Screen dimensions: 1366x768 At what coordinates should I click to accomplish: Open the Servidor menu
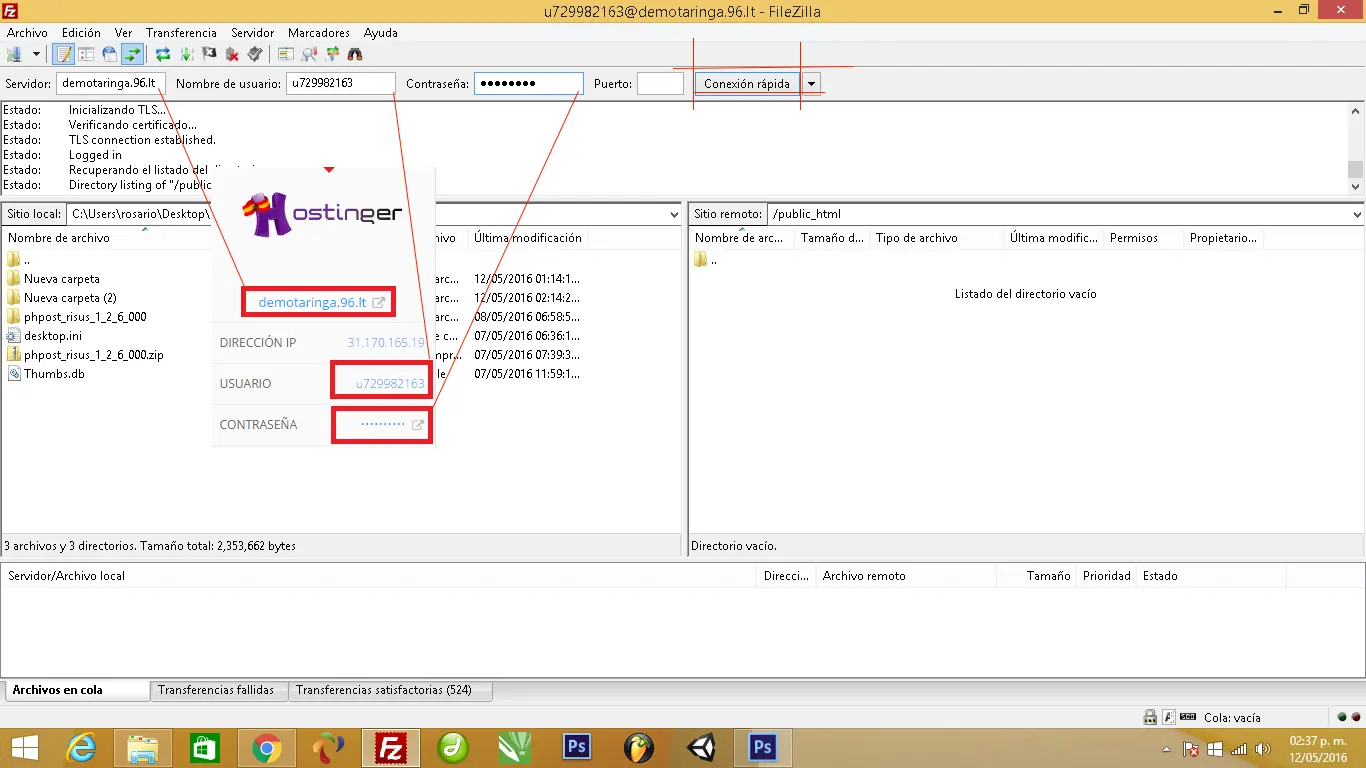pyautogui.click(x=252, y=33)
